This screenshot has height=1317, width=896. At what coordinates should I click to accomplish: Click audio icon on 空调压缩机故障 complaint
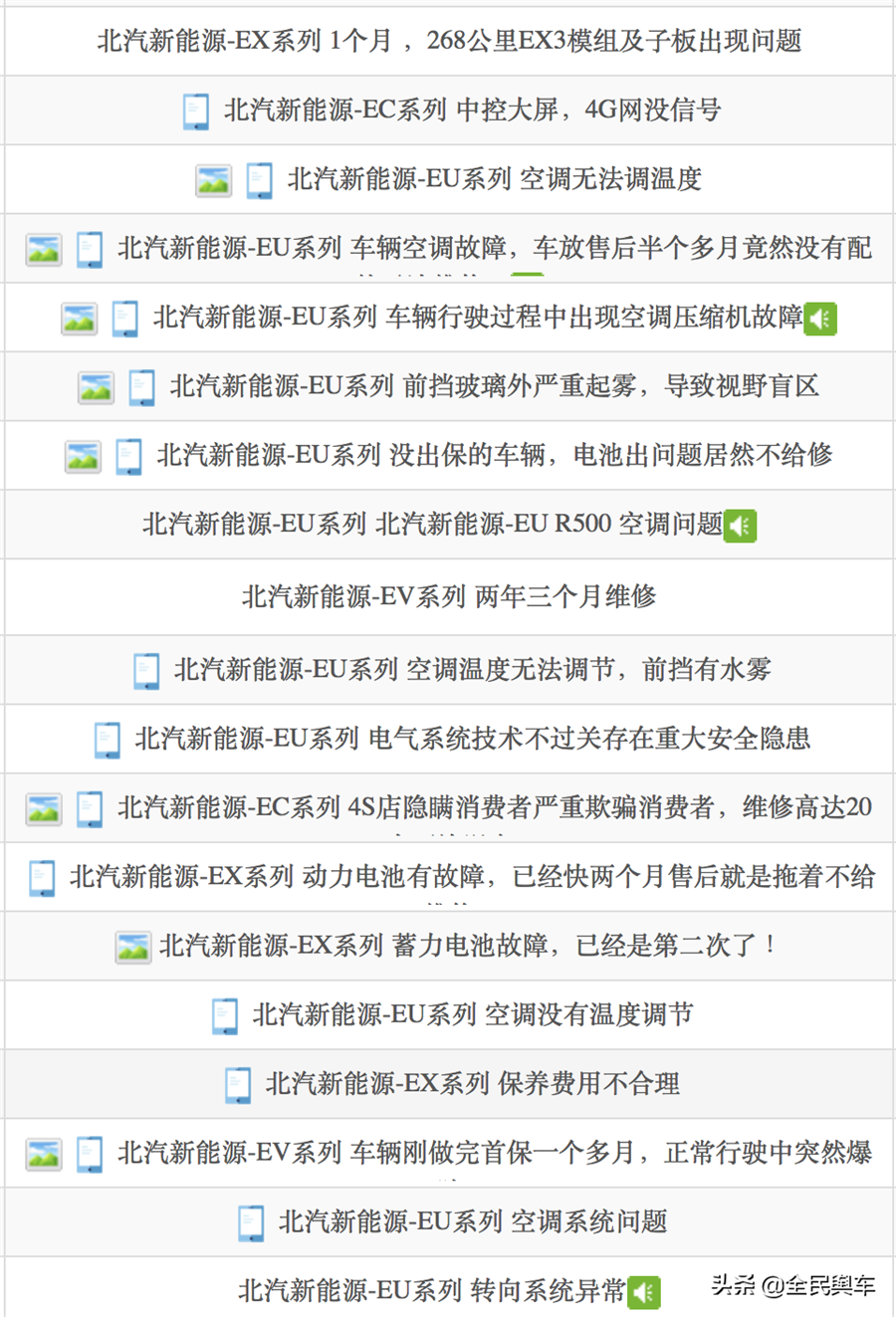point(819,319)
